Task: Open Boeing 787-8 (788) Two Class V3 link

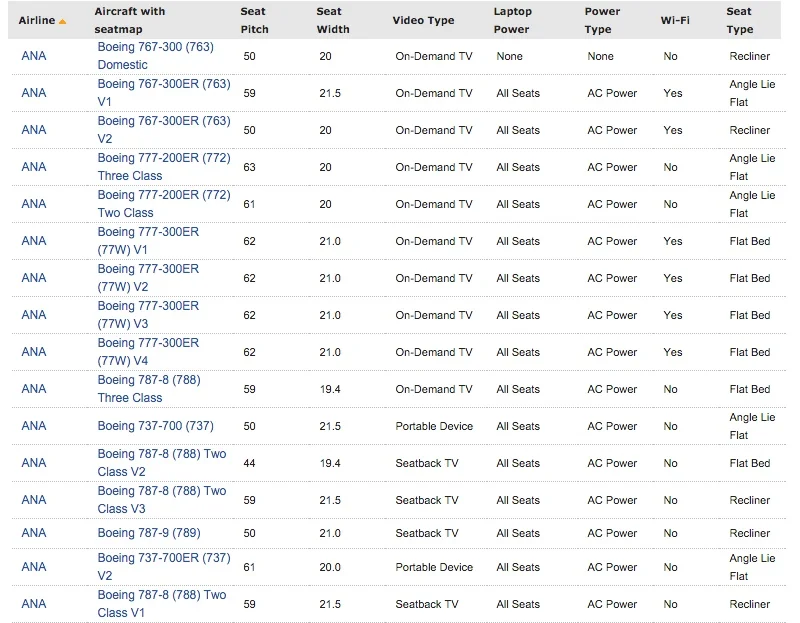Action: tap(162, 500)
